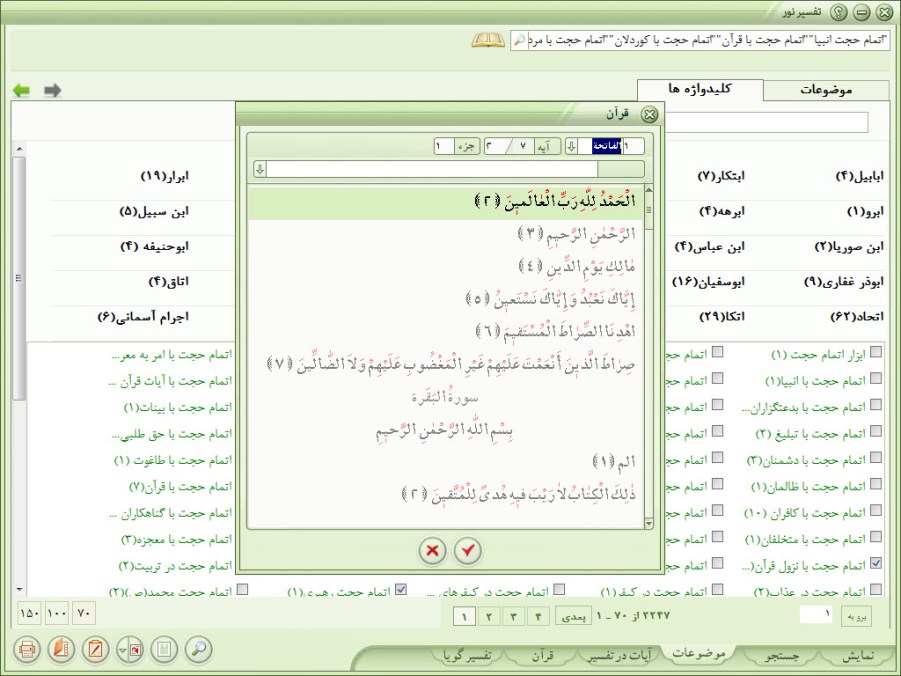Click the clipboard notes icon
Image resolution: width=901 pixels, height=676 pixels.
[95, 650]
